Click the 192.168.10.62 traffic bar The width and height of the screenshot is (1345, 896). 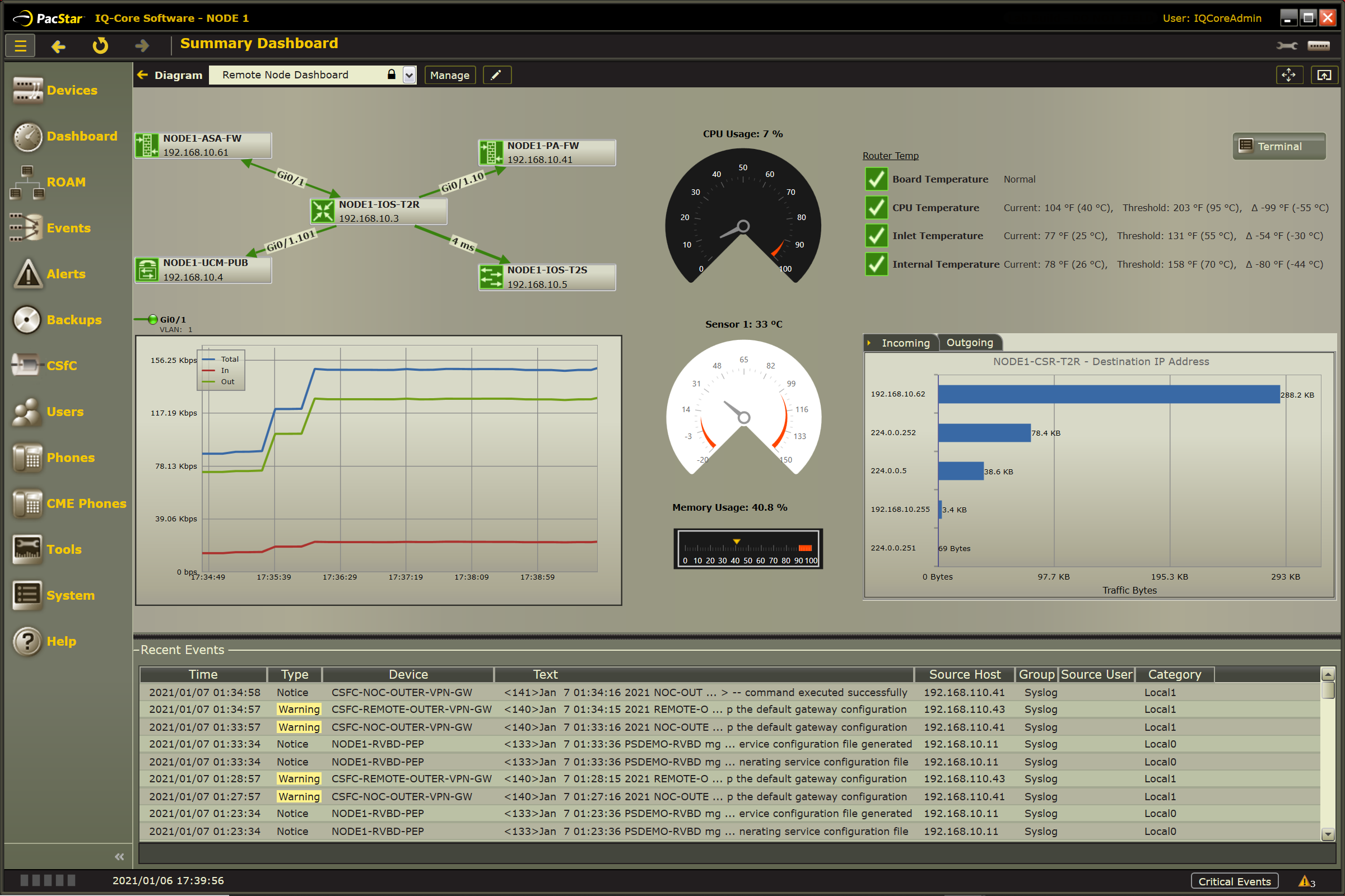tap(1109, 394)
